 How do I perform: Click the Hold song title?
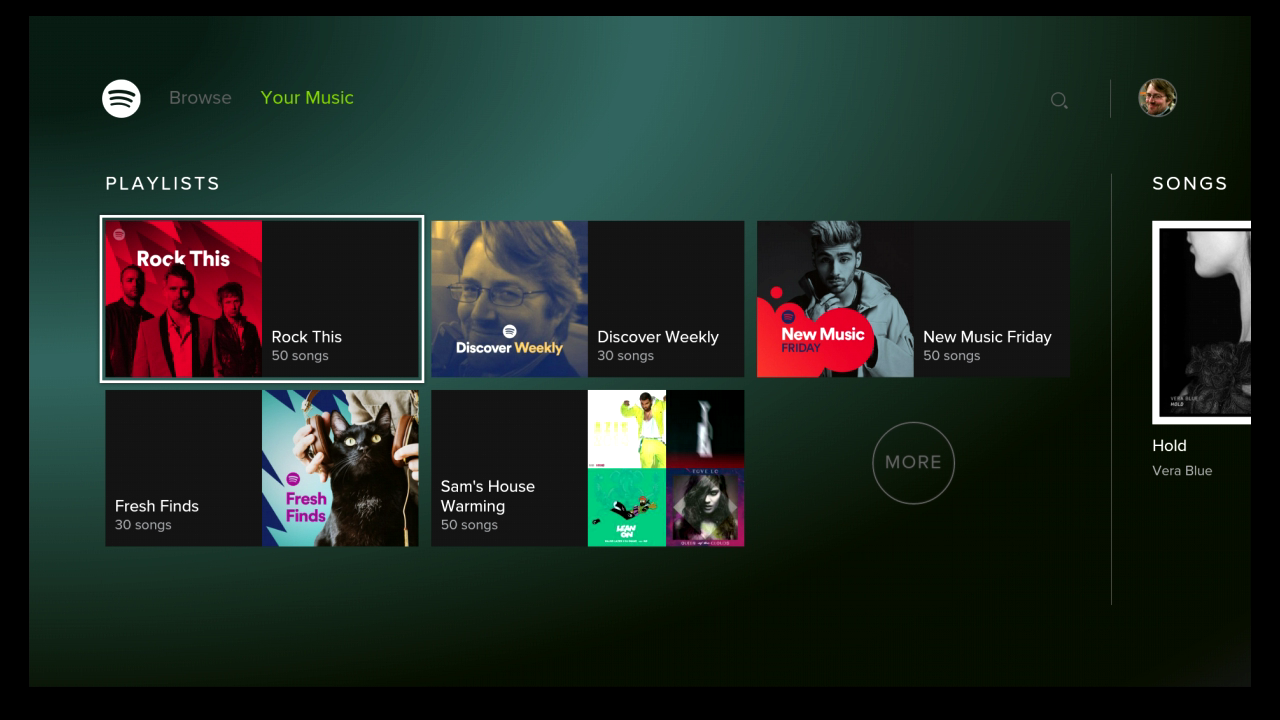coord(1169,446)
